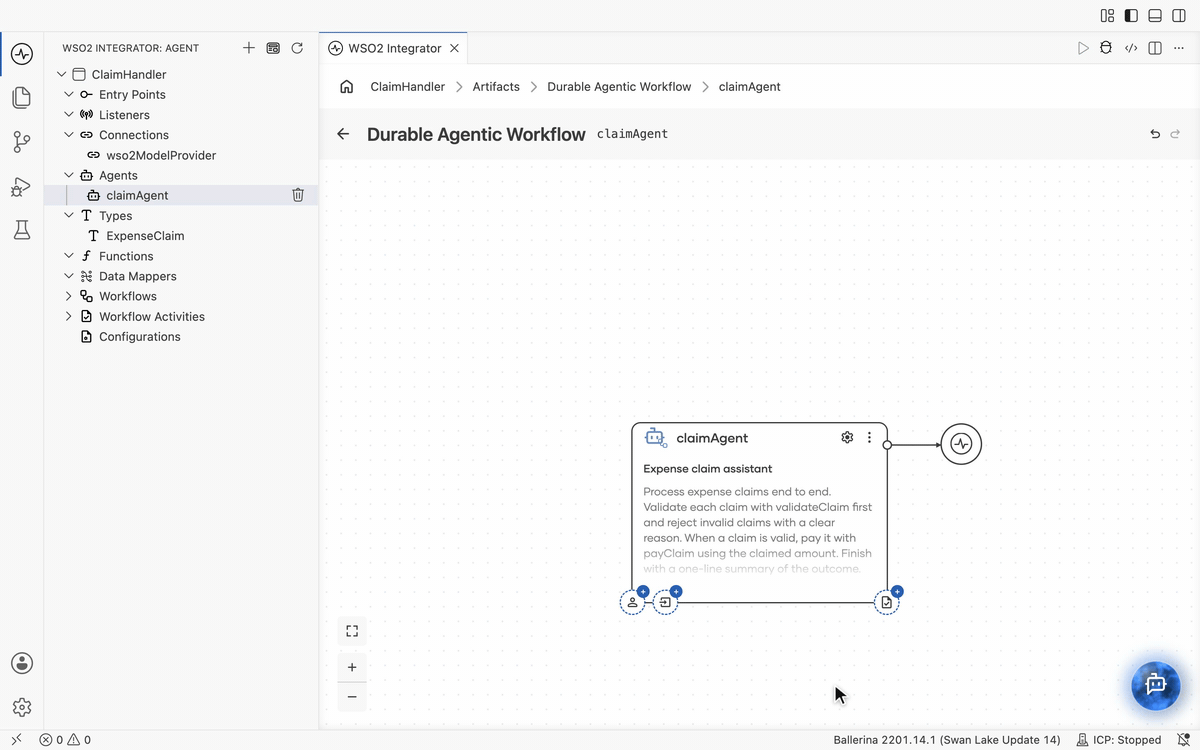Click the claimAgent node title
This screenshot has width=1200, height=750.
(712, 438)
